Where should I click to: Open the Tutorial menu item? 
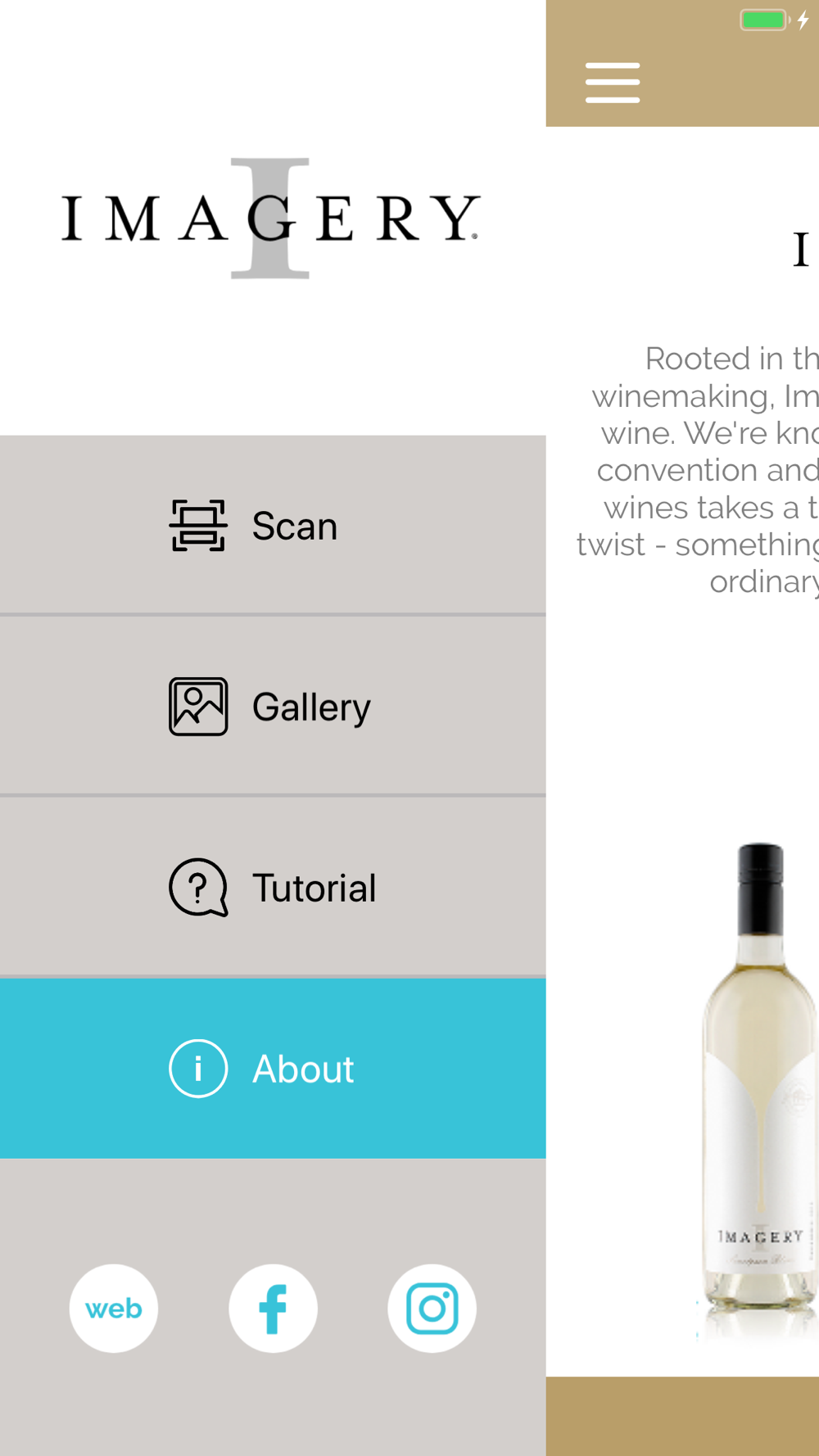[x=273, y=887]
